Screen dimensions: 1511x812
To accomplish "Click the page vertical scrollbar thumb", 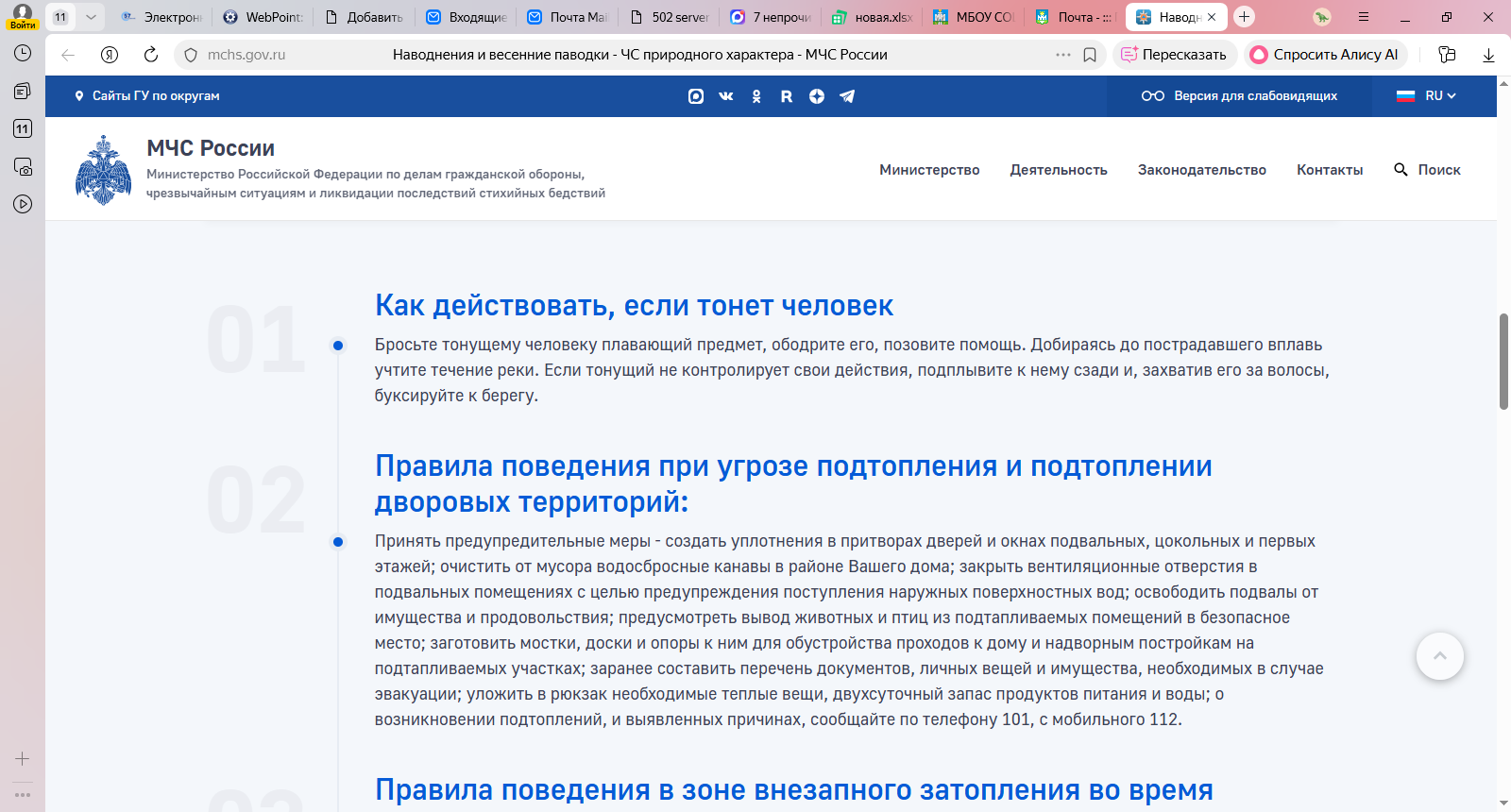I will 1503,362.
